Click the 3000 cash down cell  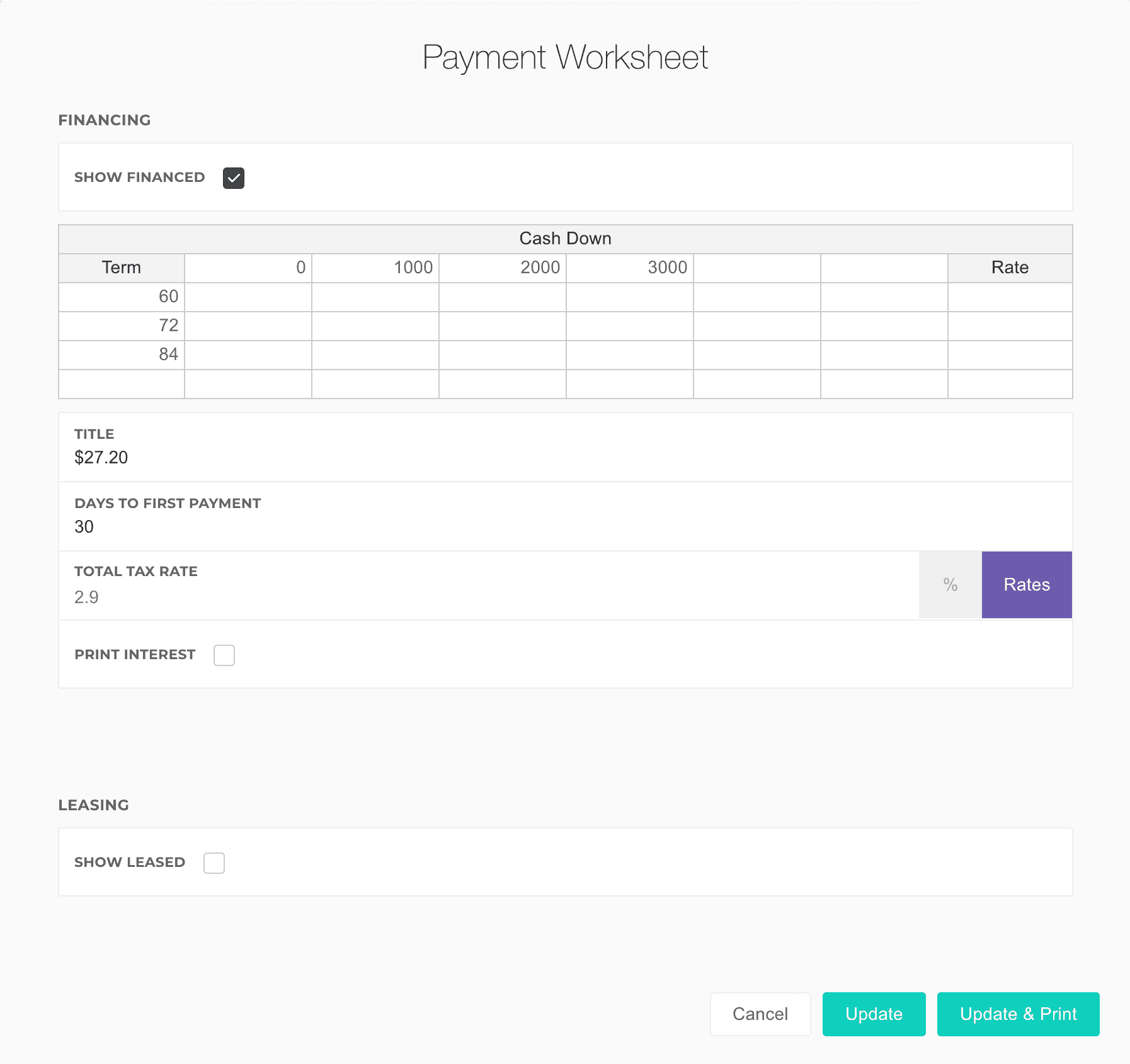coord(630,268)
